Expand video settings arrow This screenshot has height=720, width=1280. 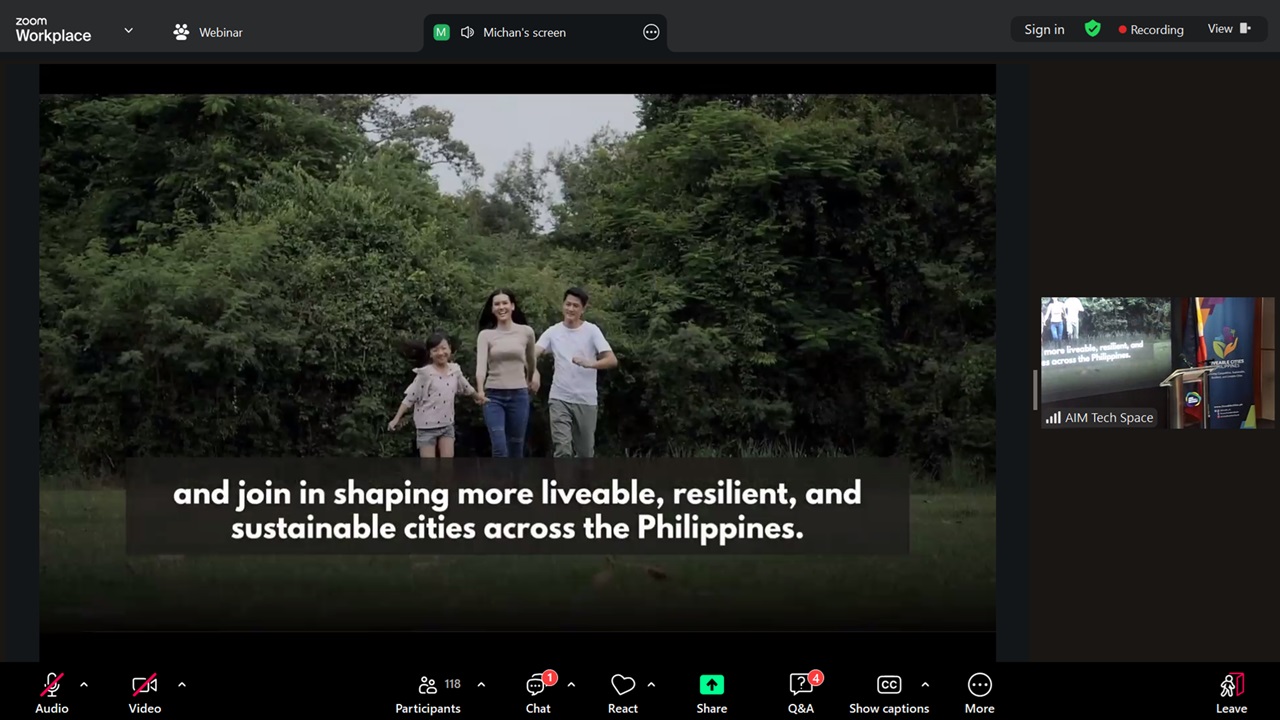click(182, 685)
